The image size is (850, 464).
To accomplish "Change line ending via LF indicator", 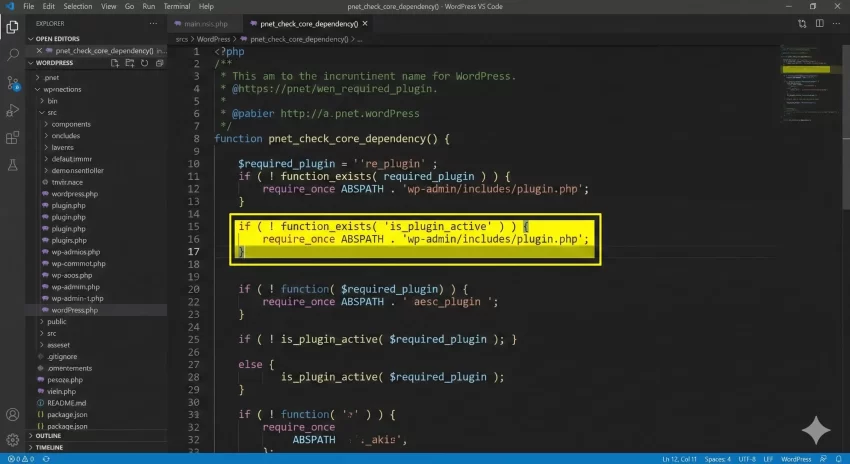I will click(x=768, y=459).
